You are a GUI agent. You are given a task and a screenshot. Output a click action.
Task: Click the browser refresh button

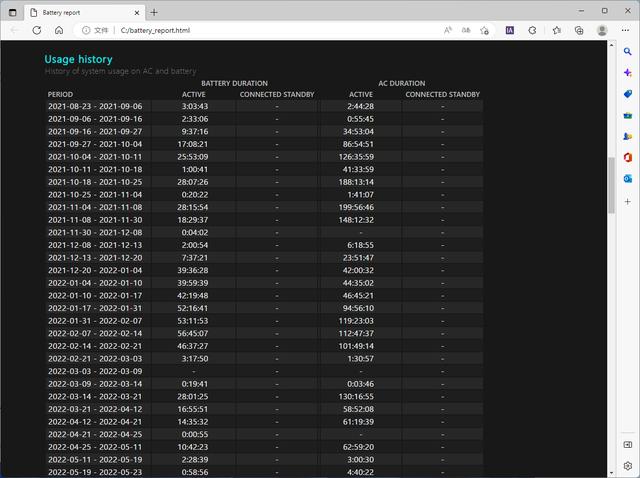[x=35, y=31]
